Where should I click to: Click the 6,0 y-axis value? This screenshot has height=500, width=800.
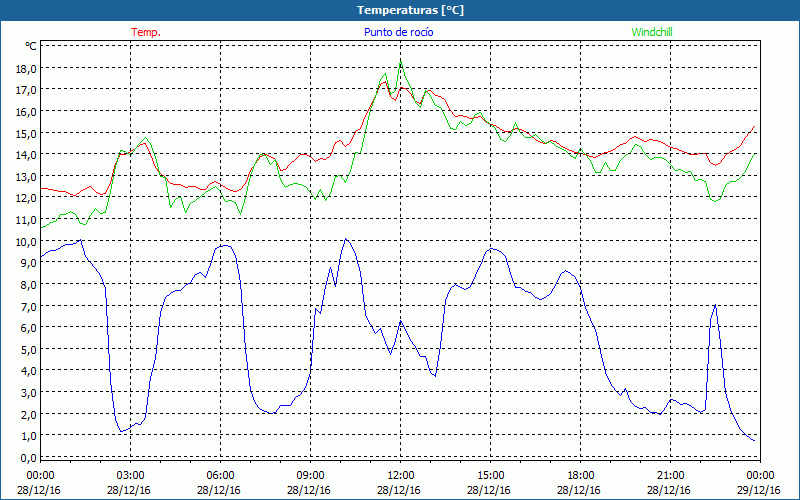[x=30, y=328]
